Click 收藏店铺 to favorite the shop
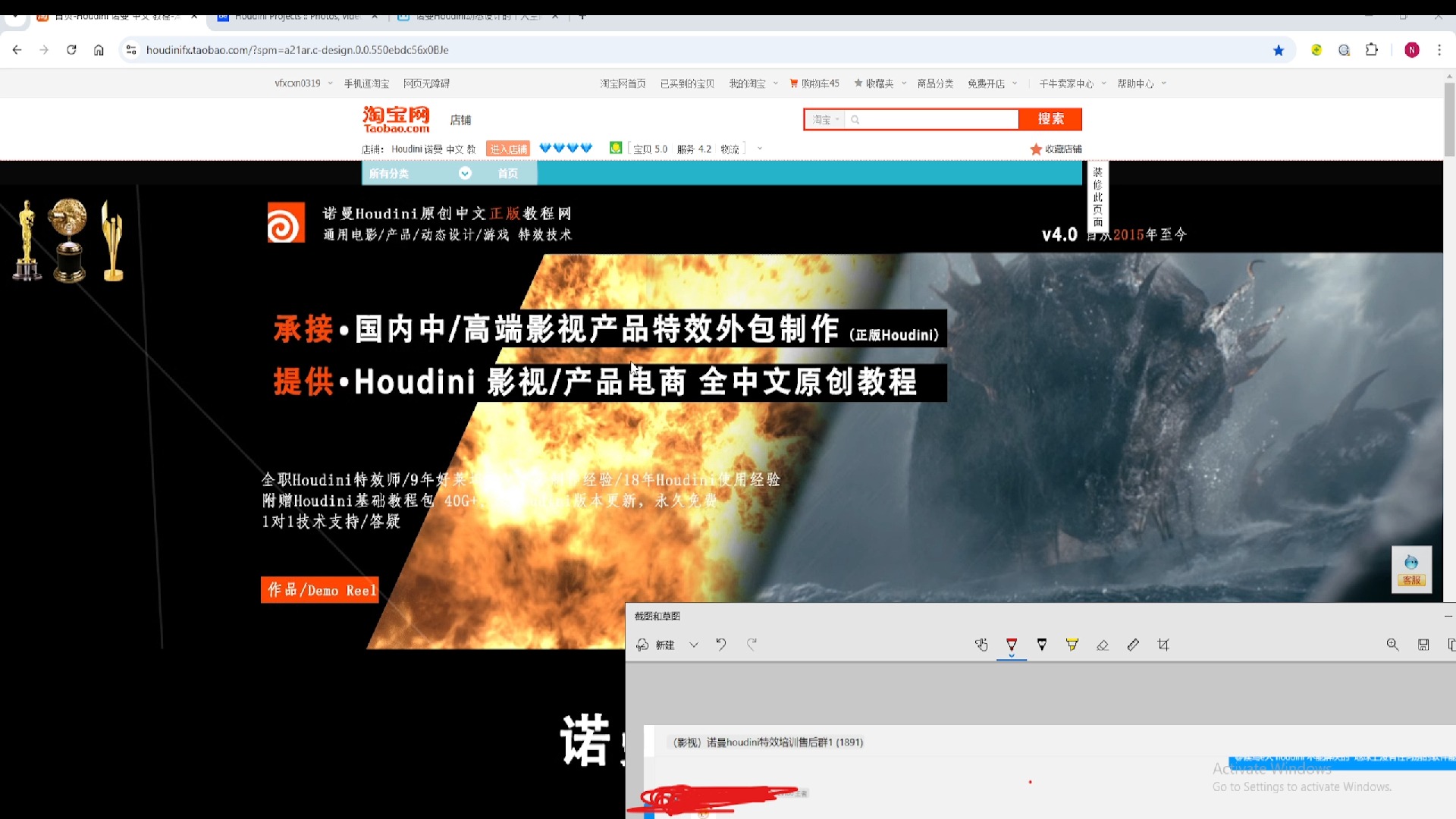The width and height of the screenshot is (1456, 819). (x=1056, y=149)
